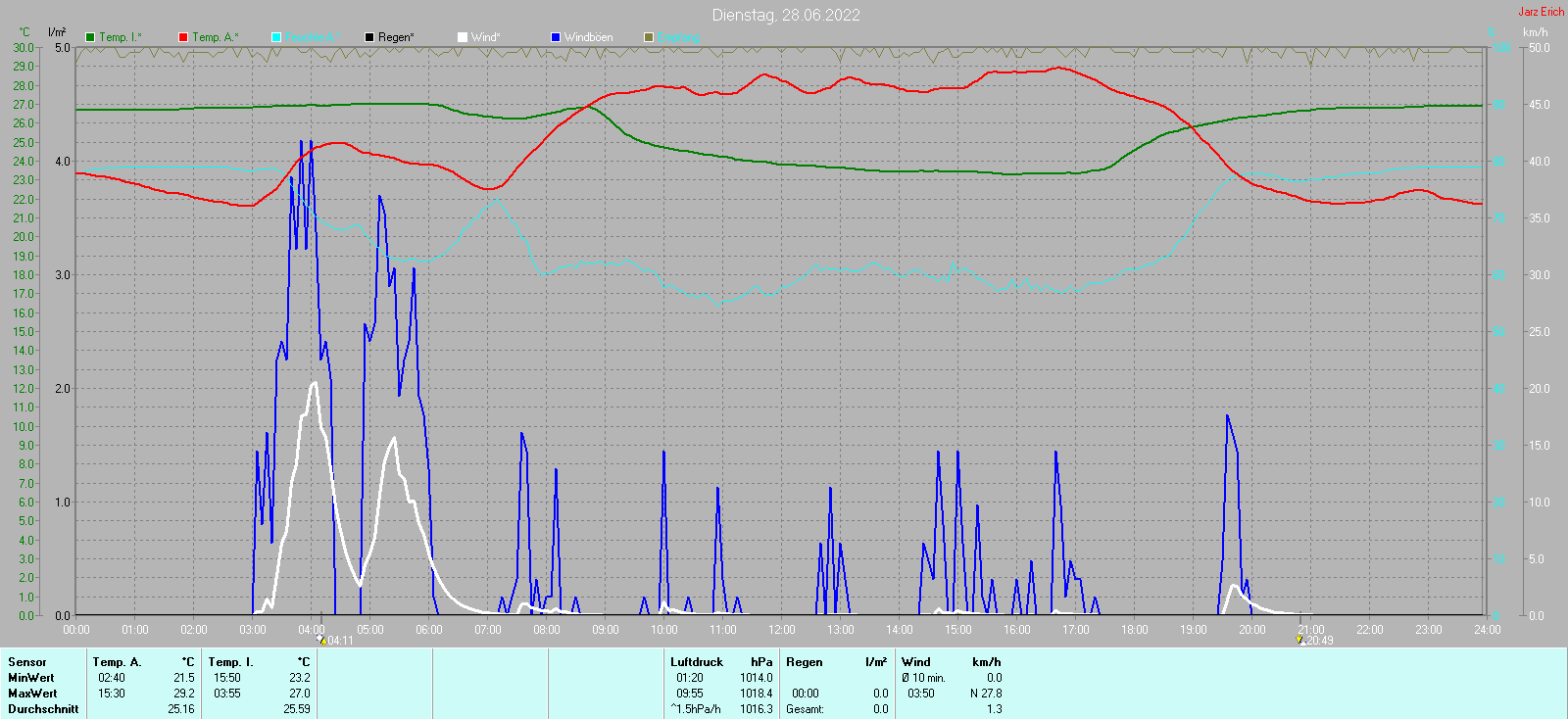The height and width of the screenshot is (719, 1568).
Task: Click the Luftdruck column header
Action: coord(697,662)
